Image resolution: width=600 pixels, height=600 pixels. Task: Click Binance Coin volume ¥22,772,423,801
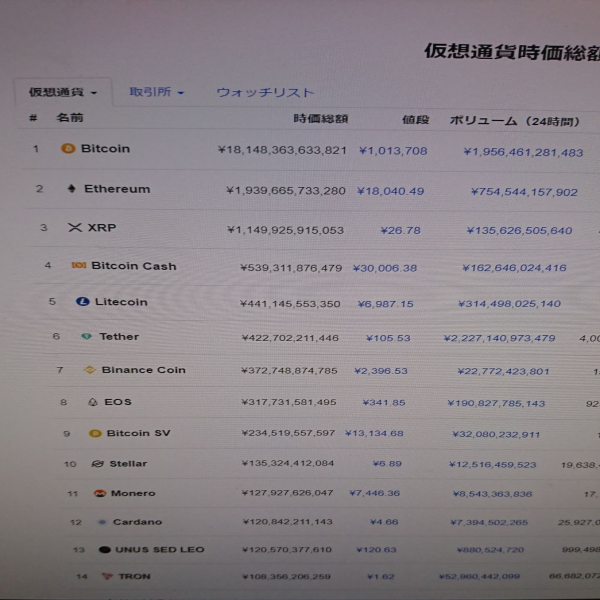504,371
